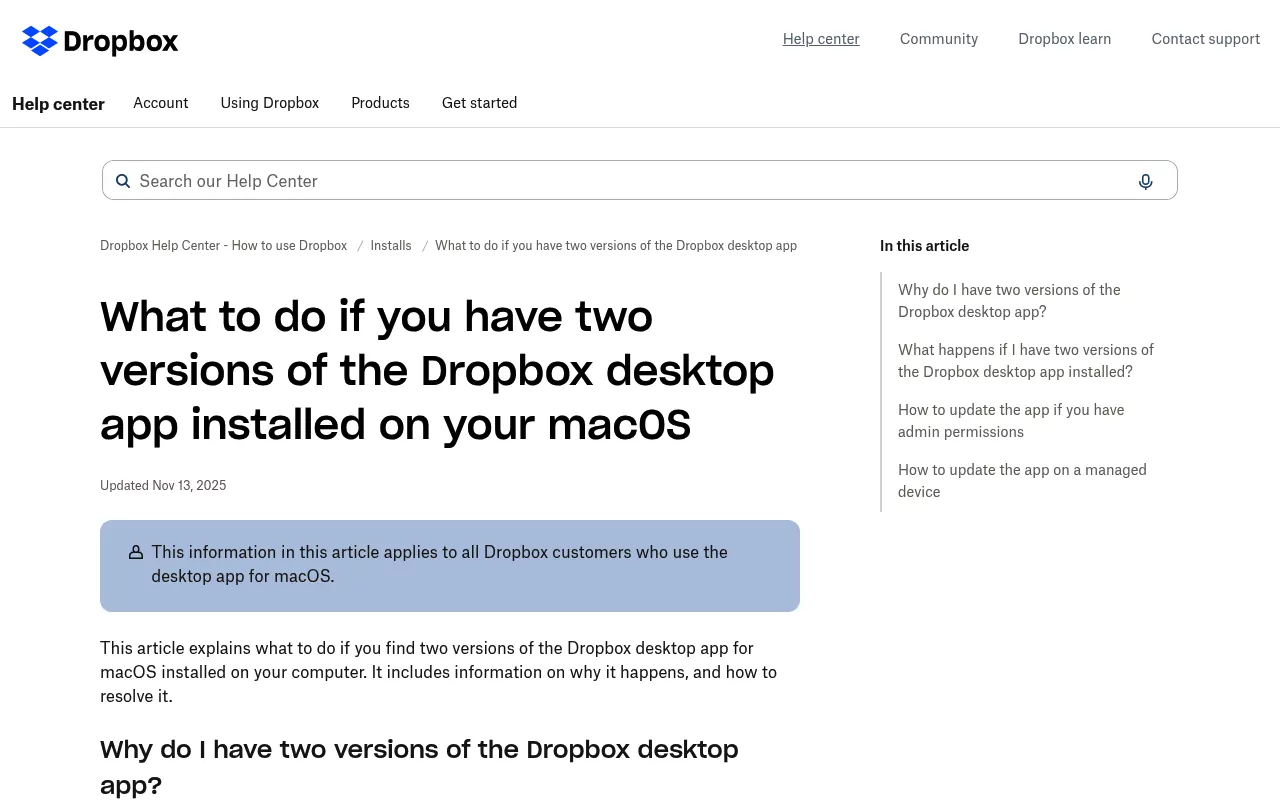Open the Community link
This screenshot has width=1280, height=800.
pyautogui.click(x=939, y=39)
